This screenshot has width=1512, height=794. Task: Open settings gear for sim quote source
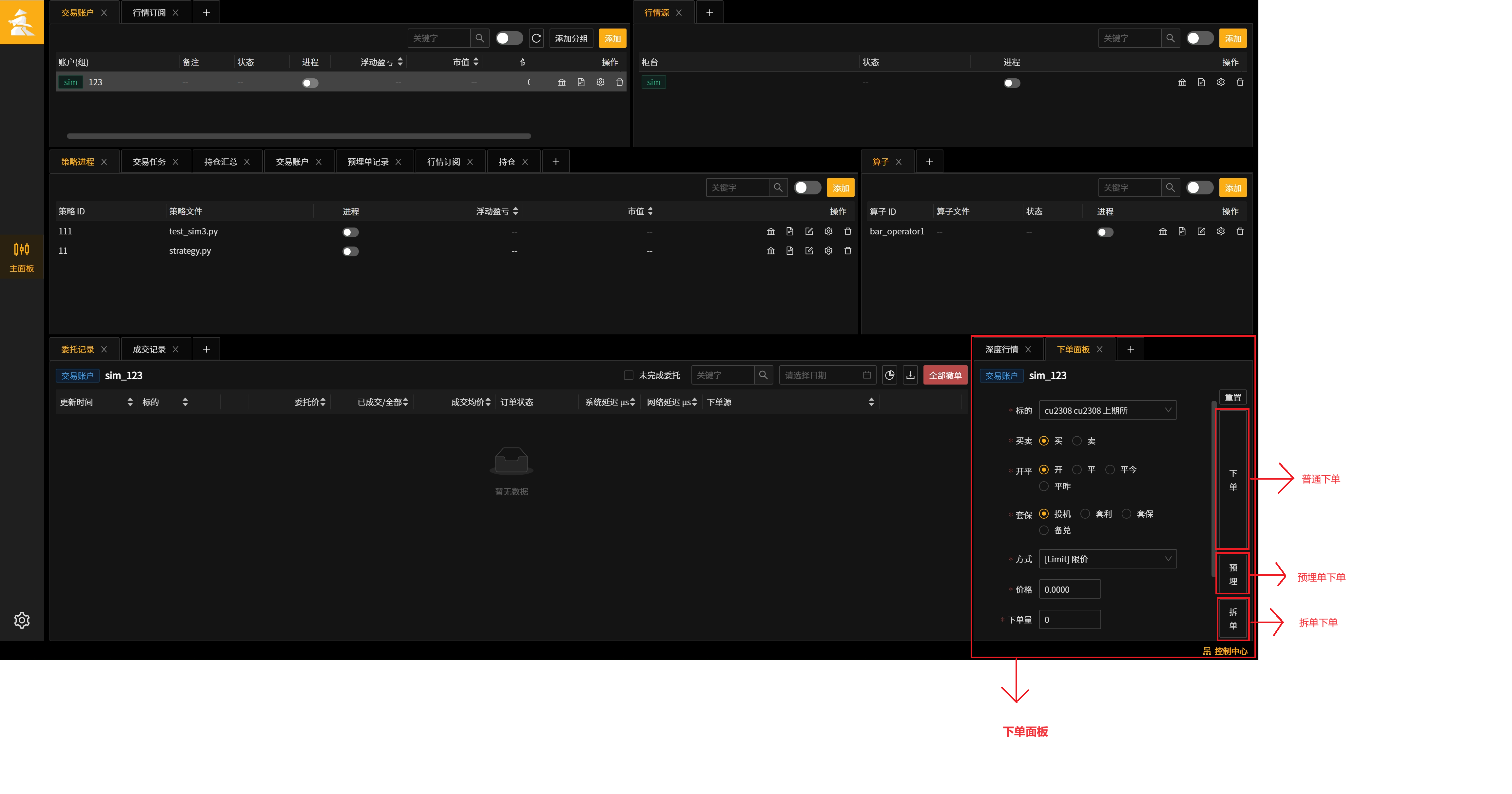[x=1221, y=82]
